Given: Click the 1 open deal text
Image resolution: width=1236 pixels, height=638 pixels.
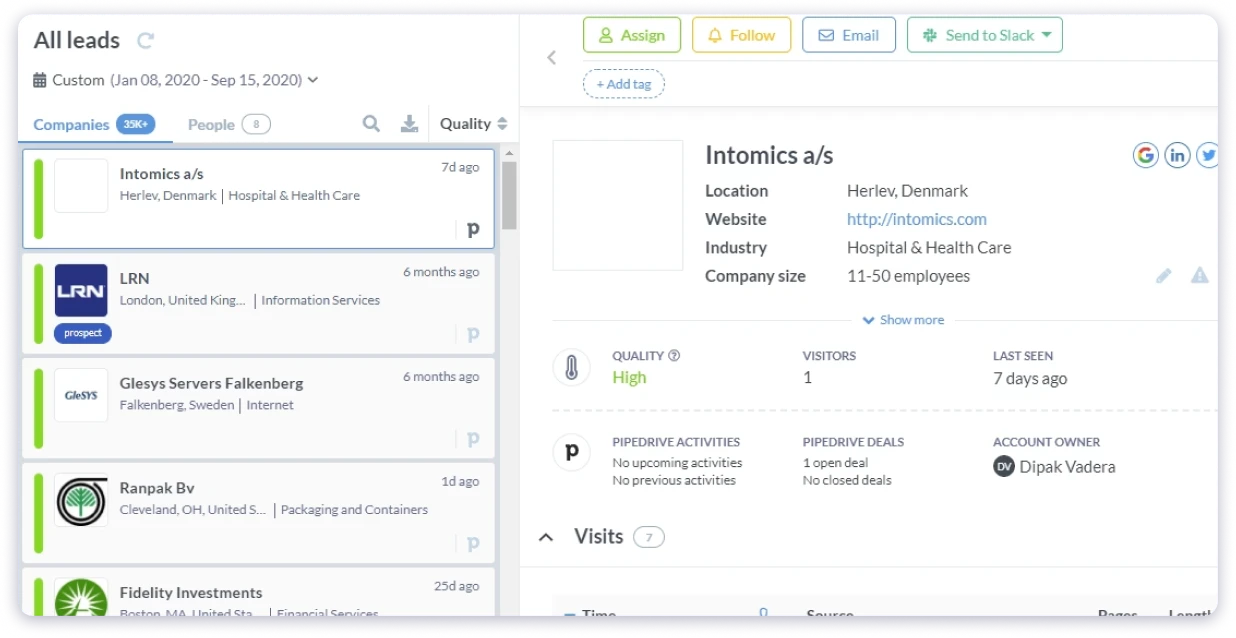Looking at the screenshot, I should (835, 463).
